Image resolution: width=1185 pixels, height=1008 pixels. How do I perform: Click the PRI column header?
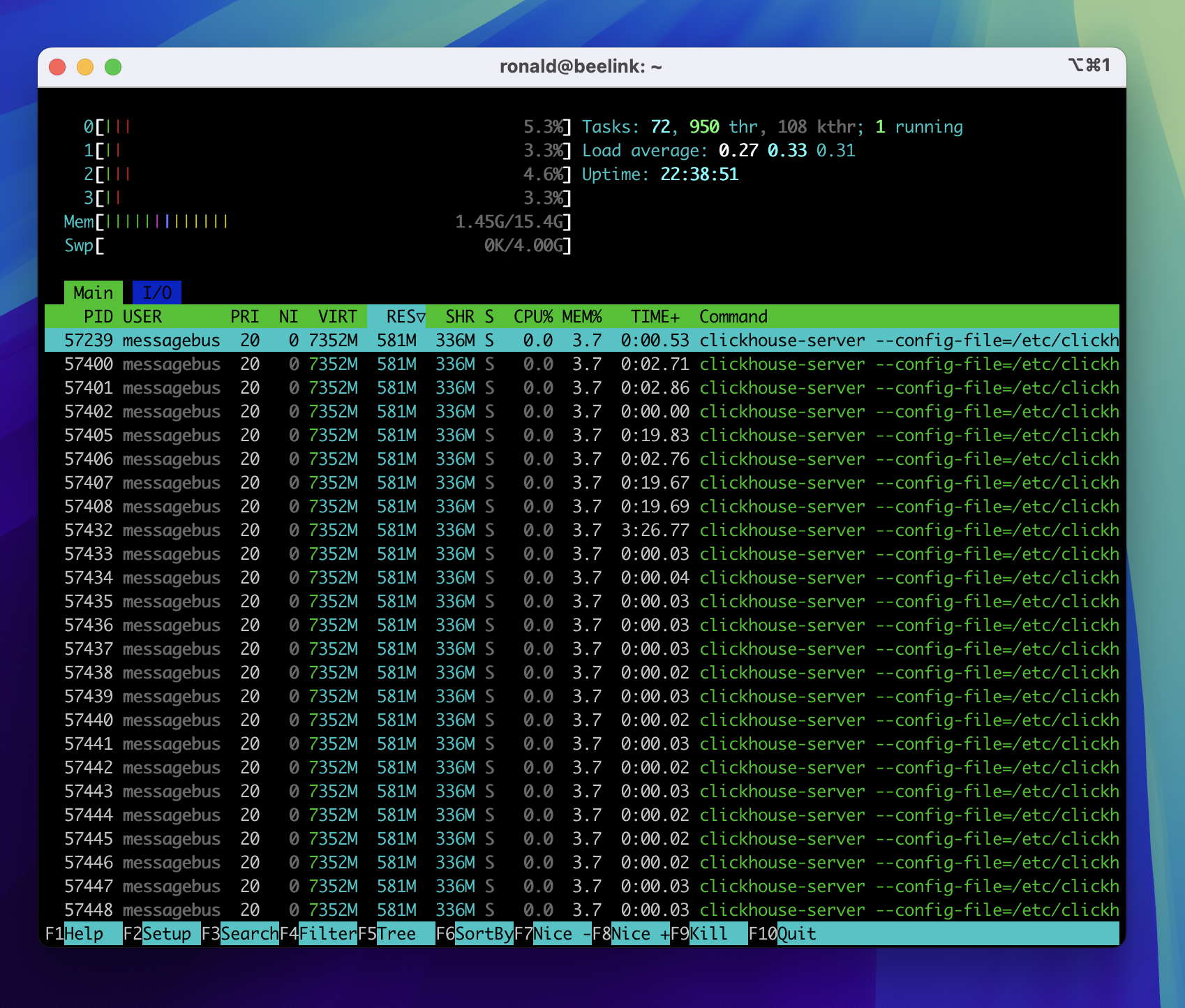pyautogui.click(x=245, y=316)
